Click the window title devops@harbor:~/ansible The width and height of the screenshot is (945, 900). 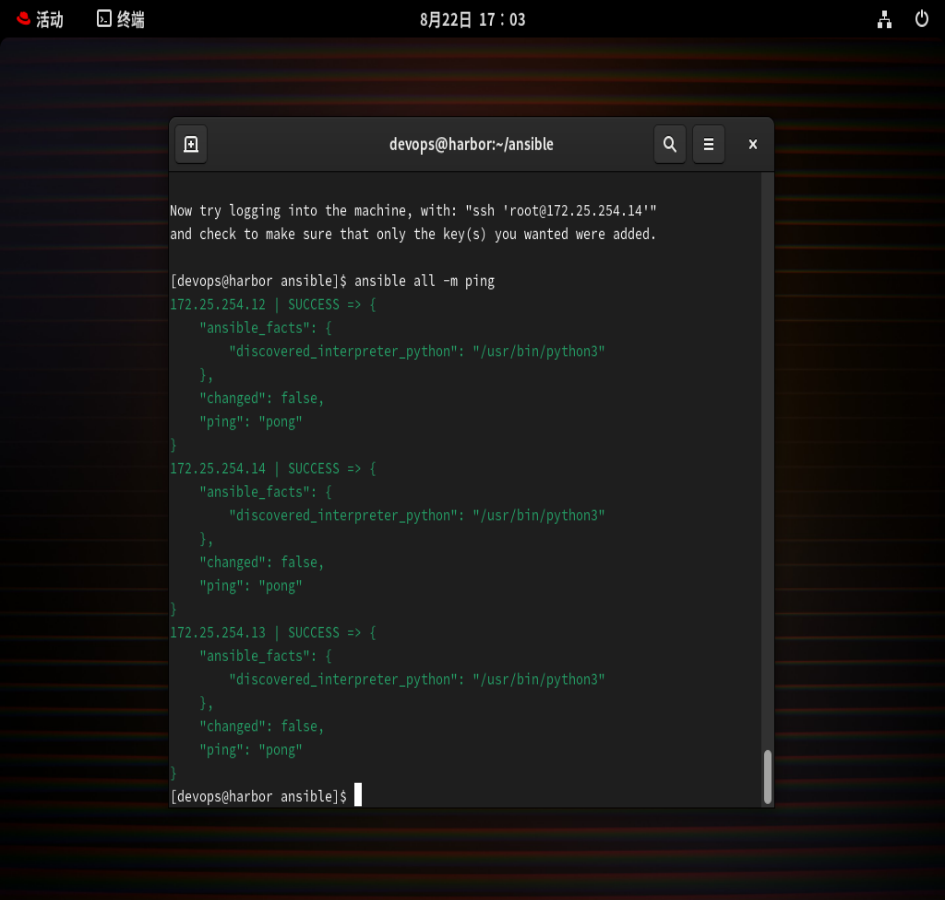click(471, 144)
